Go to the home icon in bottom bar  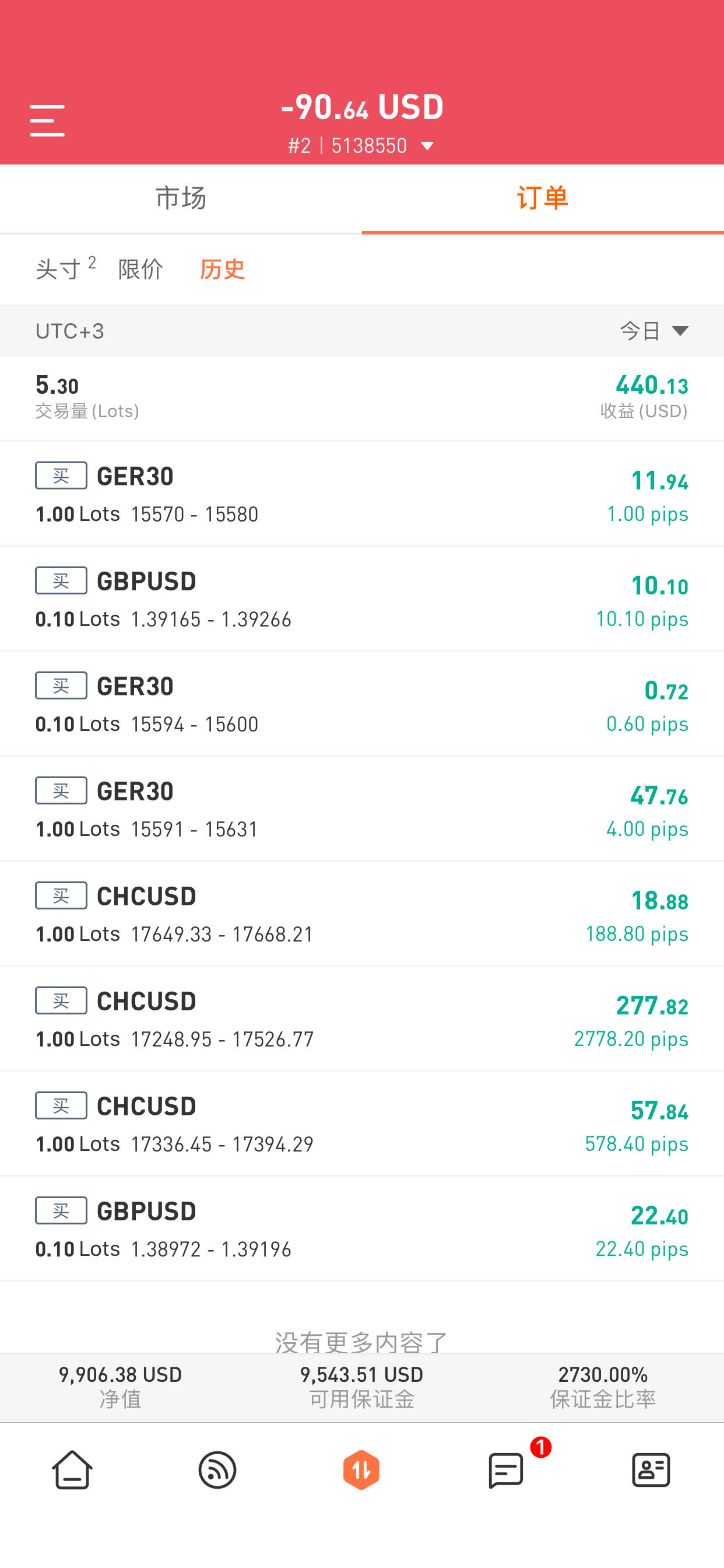pos(72,1469)
